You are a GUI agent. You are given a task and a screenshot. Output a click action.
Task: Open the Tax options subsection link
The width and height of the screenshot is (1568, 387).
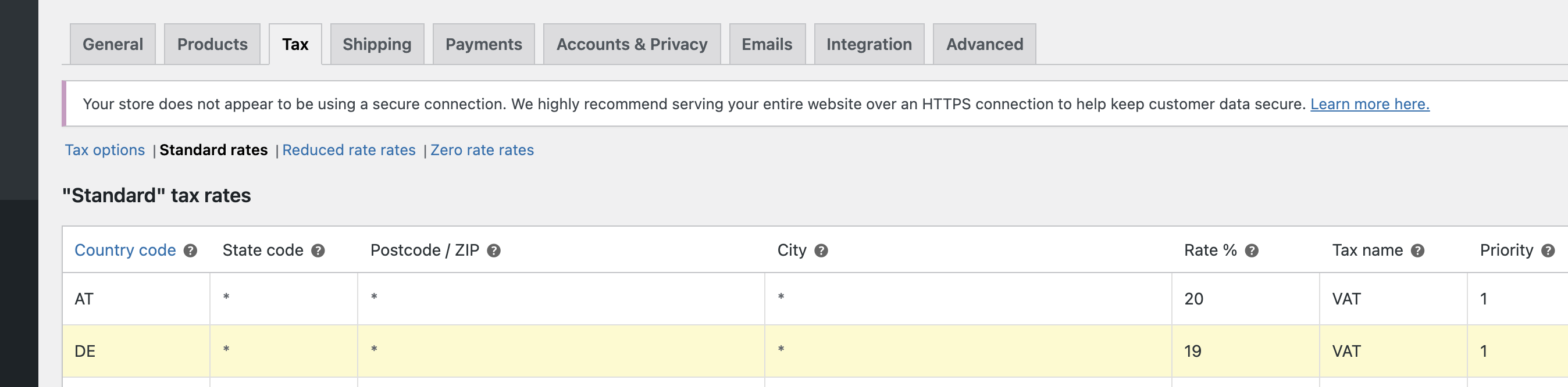pos(105,150)
